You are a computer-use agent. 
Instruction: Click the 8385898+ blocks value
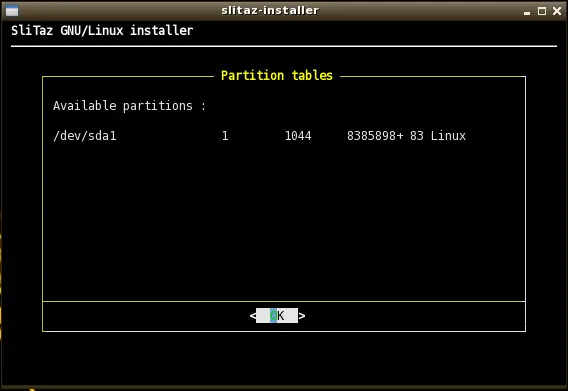[375, 136]
